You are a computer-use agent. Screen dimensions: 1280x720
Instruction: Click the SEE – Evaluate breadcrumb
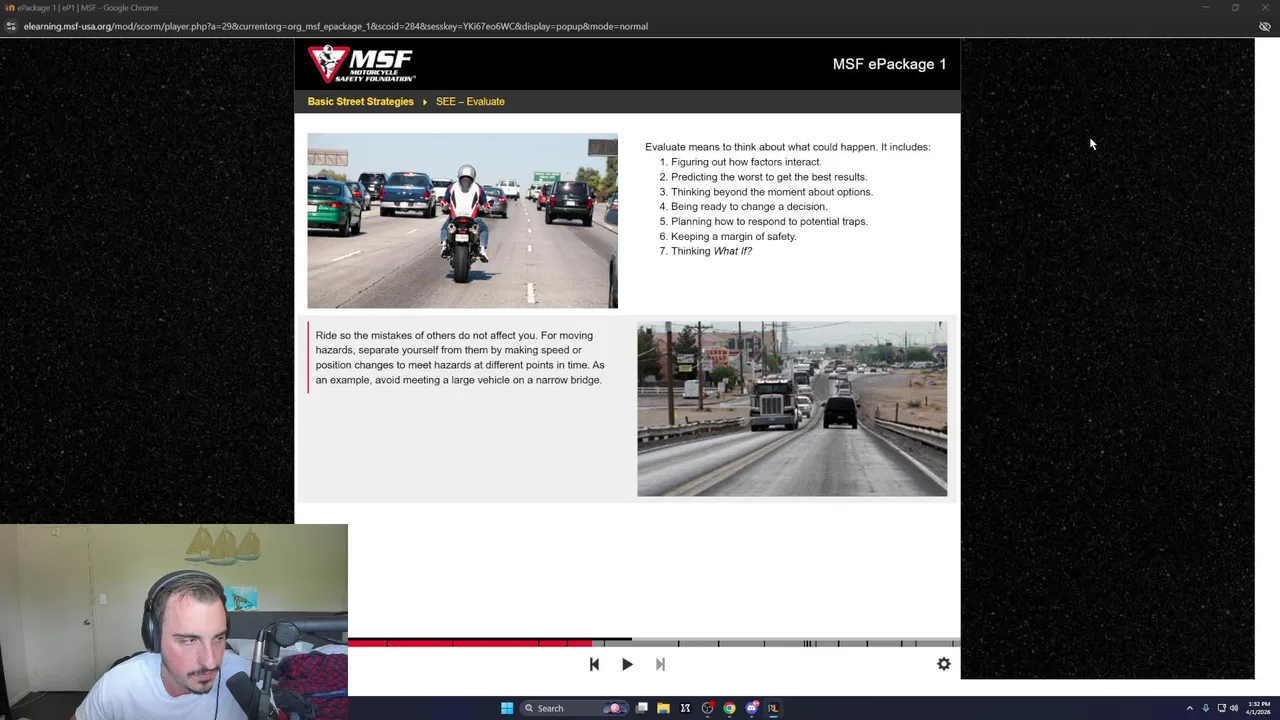[470, 101]
